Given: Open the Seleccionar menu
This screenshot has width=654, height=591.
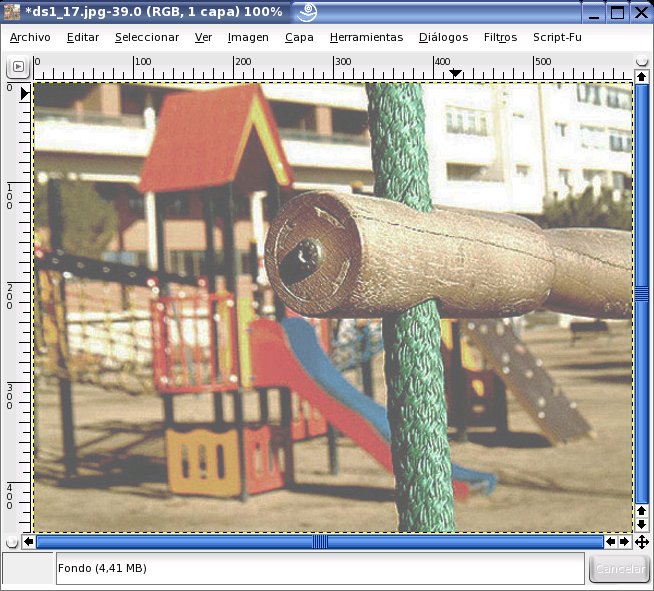Looking at the screenshot, I should [147, 38].
